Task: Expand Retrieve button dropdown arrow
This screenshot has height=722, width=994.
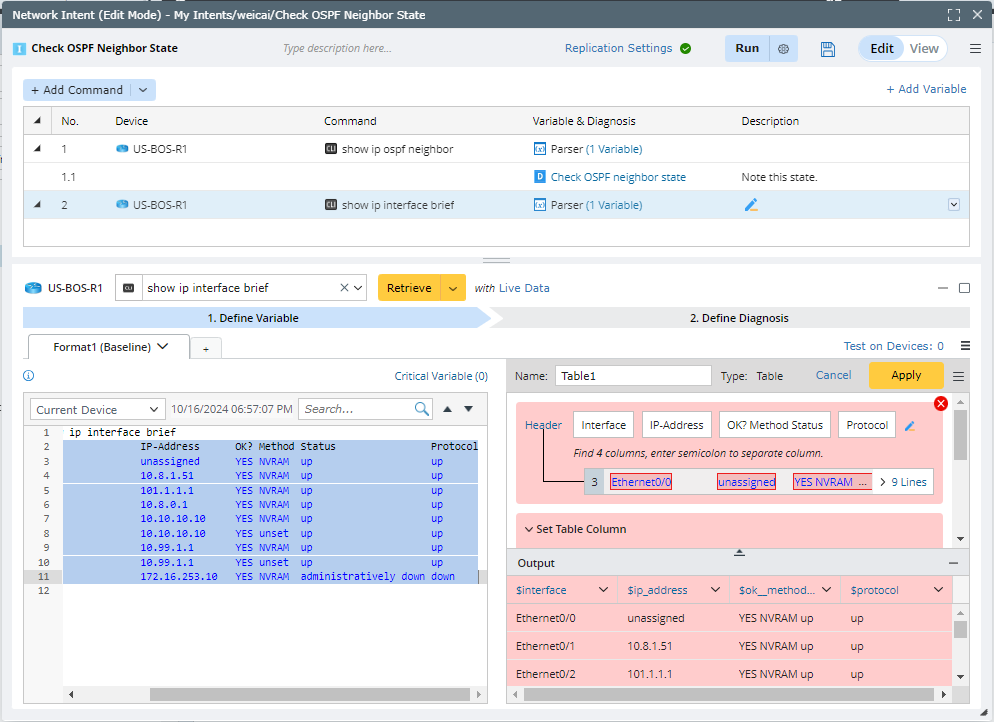Action: point(454,288)
